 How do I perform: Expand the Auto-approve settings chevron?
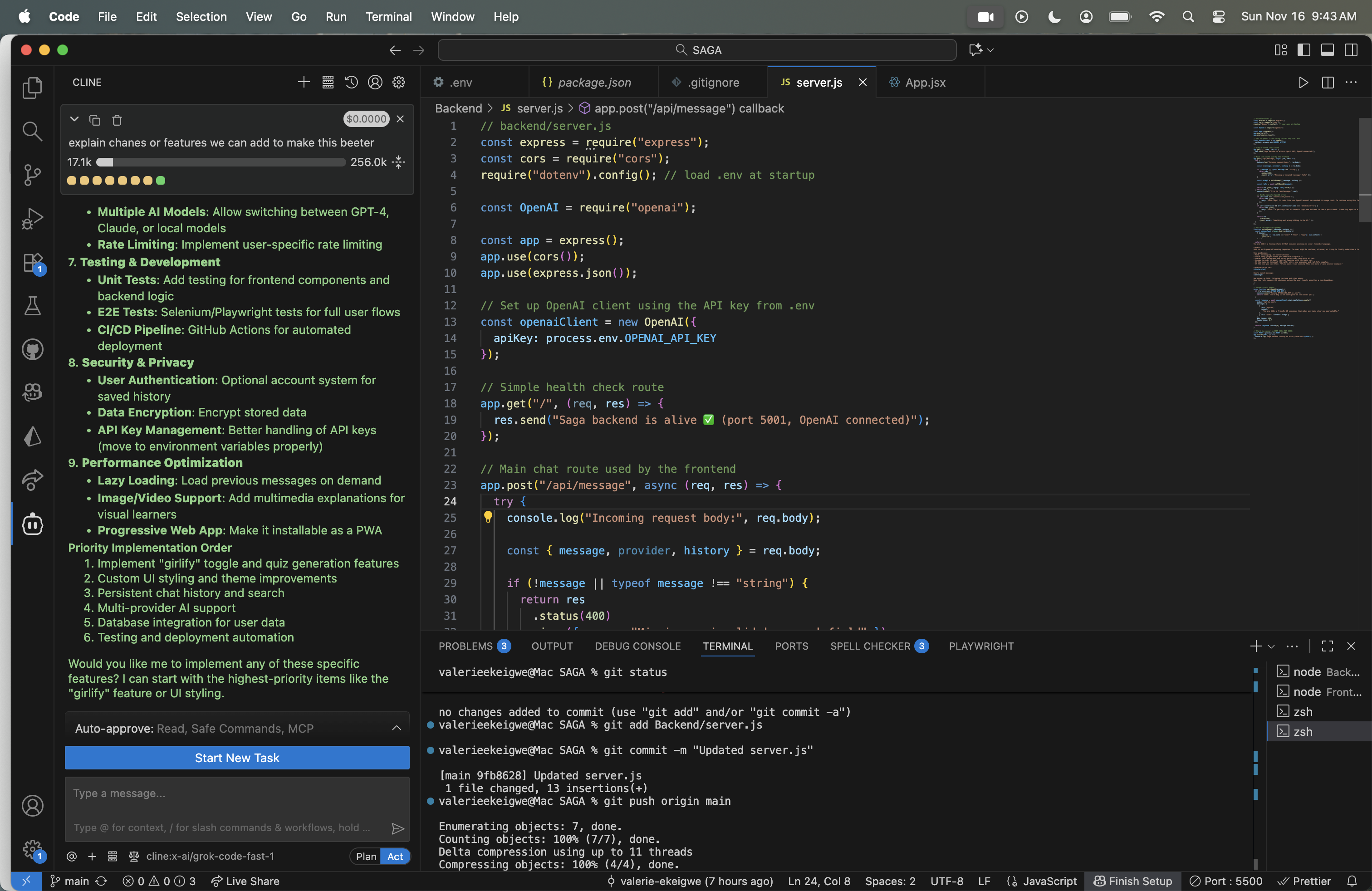point(397,728)
